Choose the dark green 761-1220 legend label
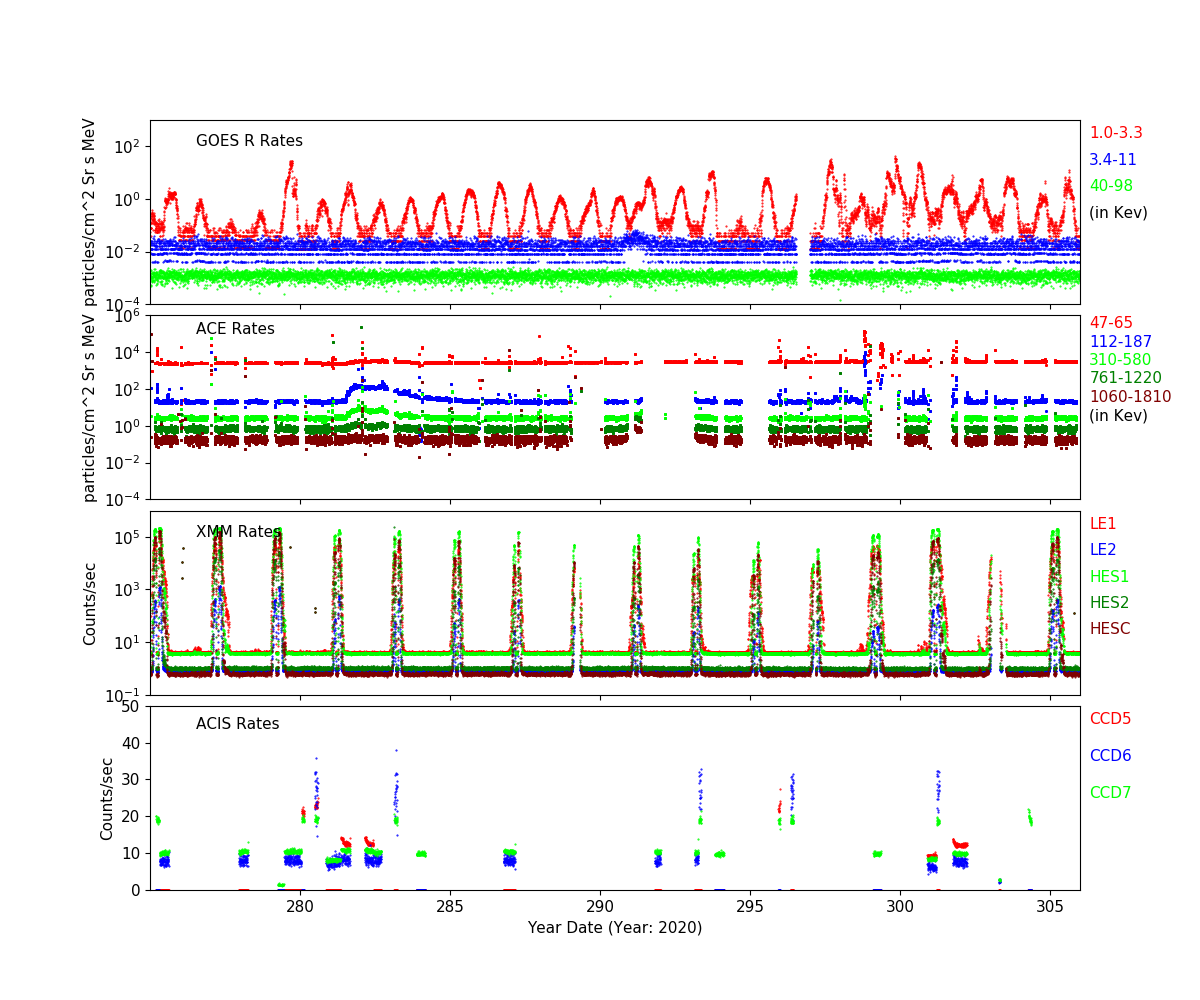The width and height of the screenshot is (1200, 1000). point(1125,378)
